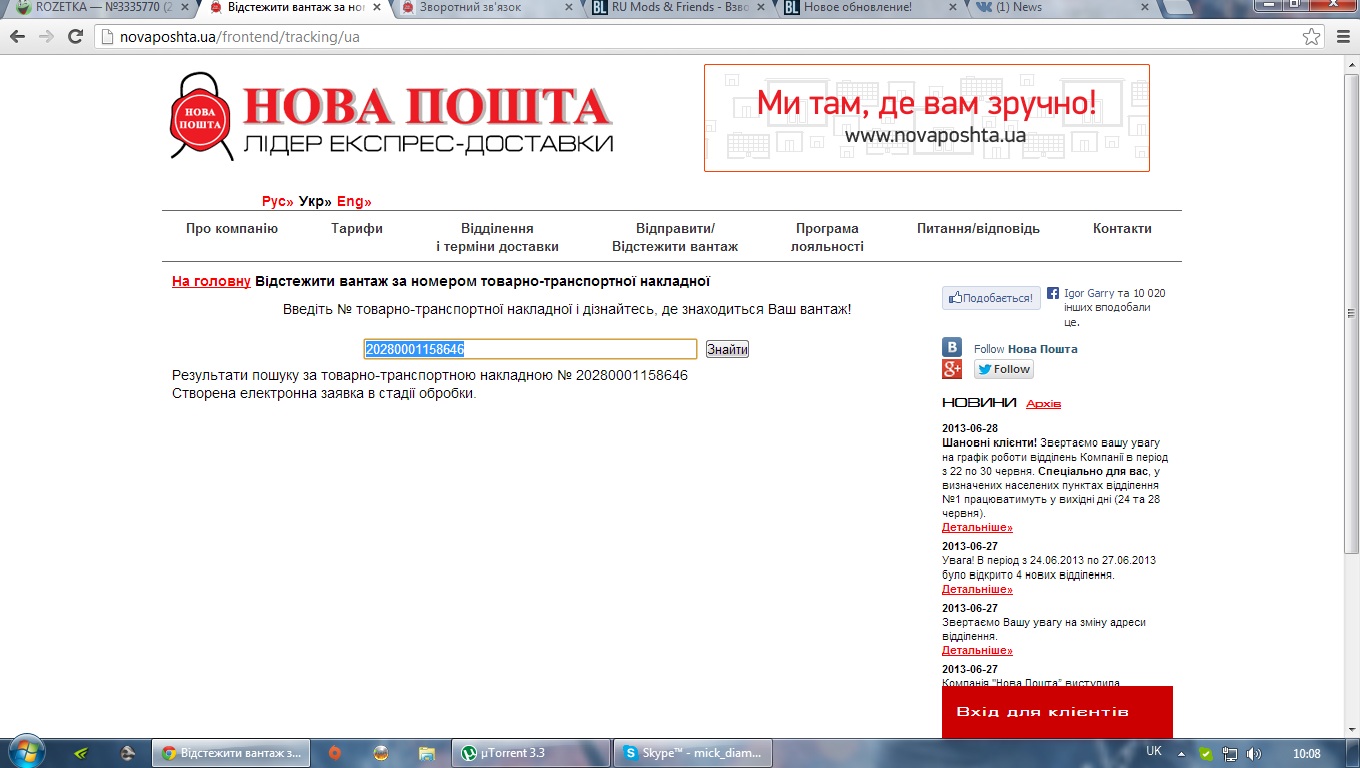The height and width of the screenshot is (768, 1360).
Task: Open Детальніше for 2013-06-28 news
Action: 977,527
